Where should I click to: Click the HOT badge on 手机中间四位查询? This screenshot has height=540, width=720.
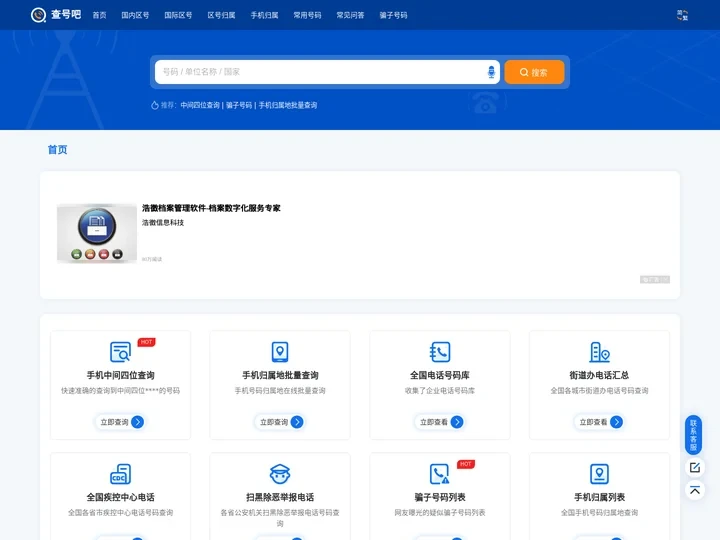(146, 342)
